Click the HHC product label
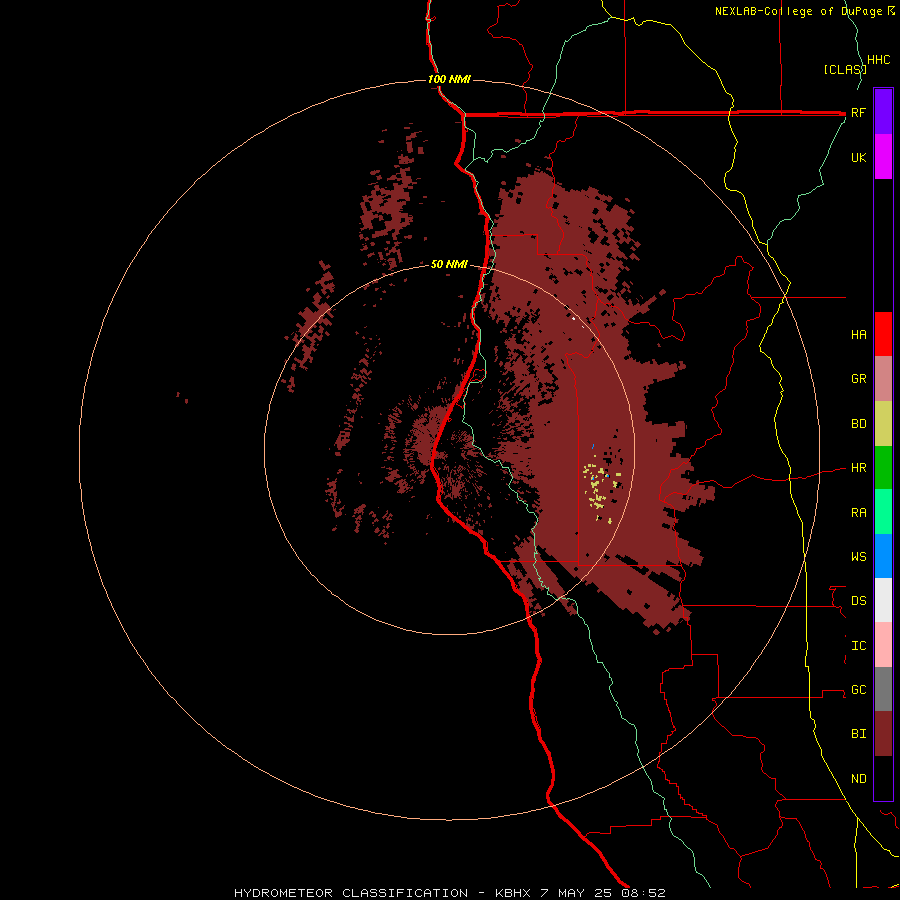Screen dimensions: 900x900 coord(878,60)
